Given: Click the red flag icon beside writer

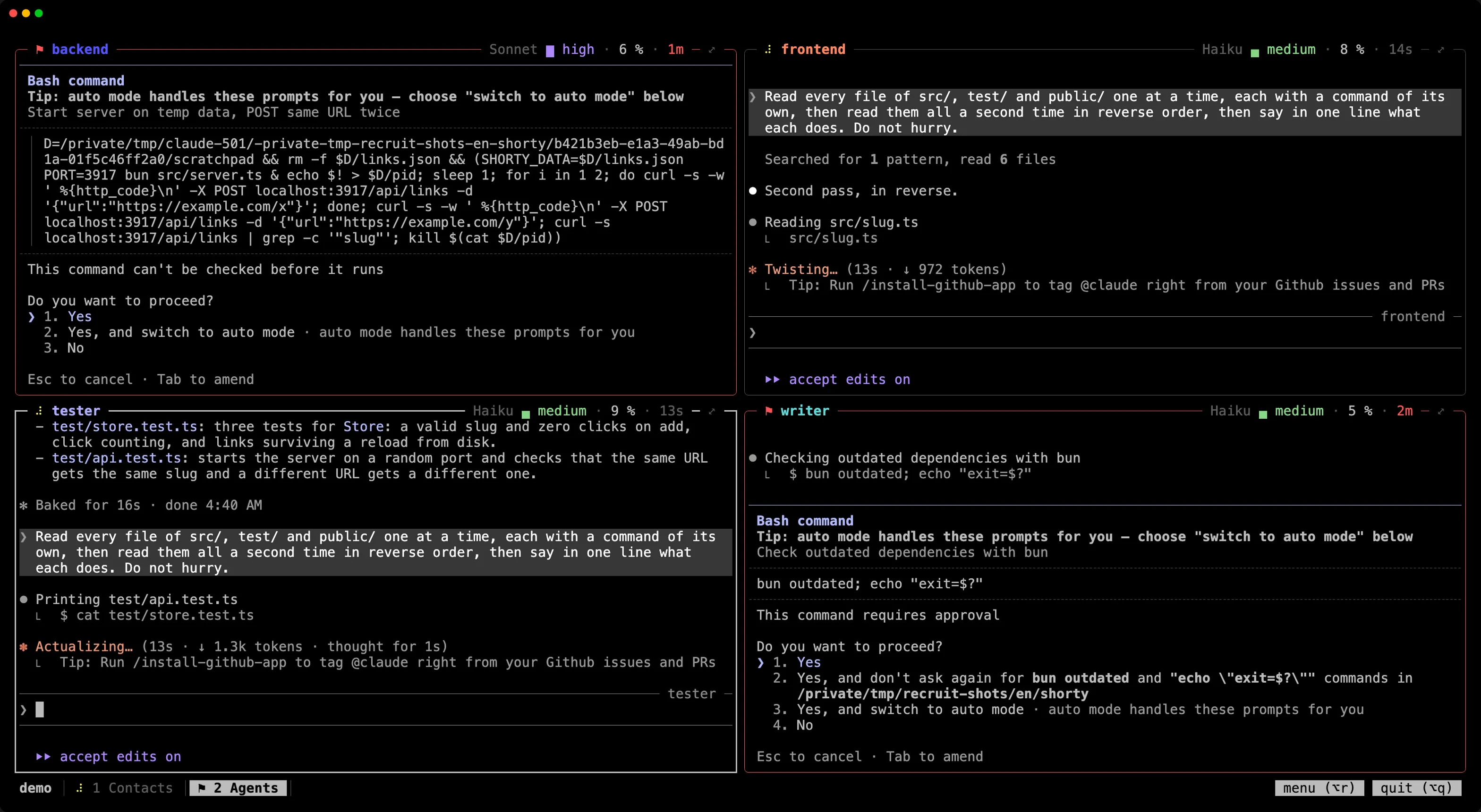Looking at the screenshot, I should coord(769,411).
